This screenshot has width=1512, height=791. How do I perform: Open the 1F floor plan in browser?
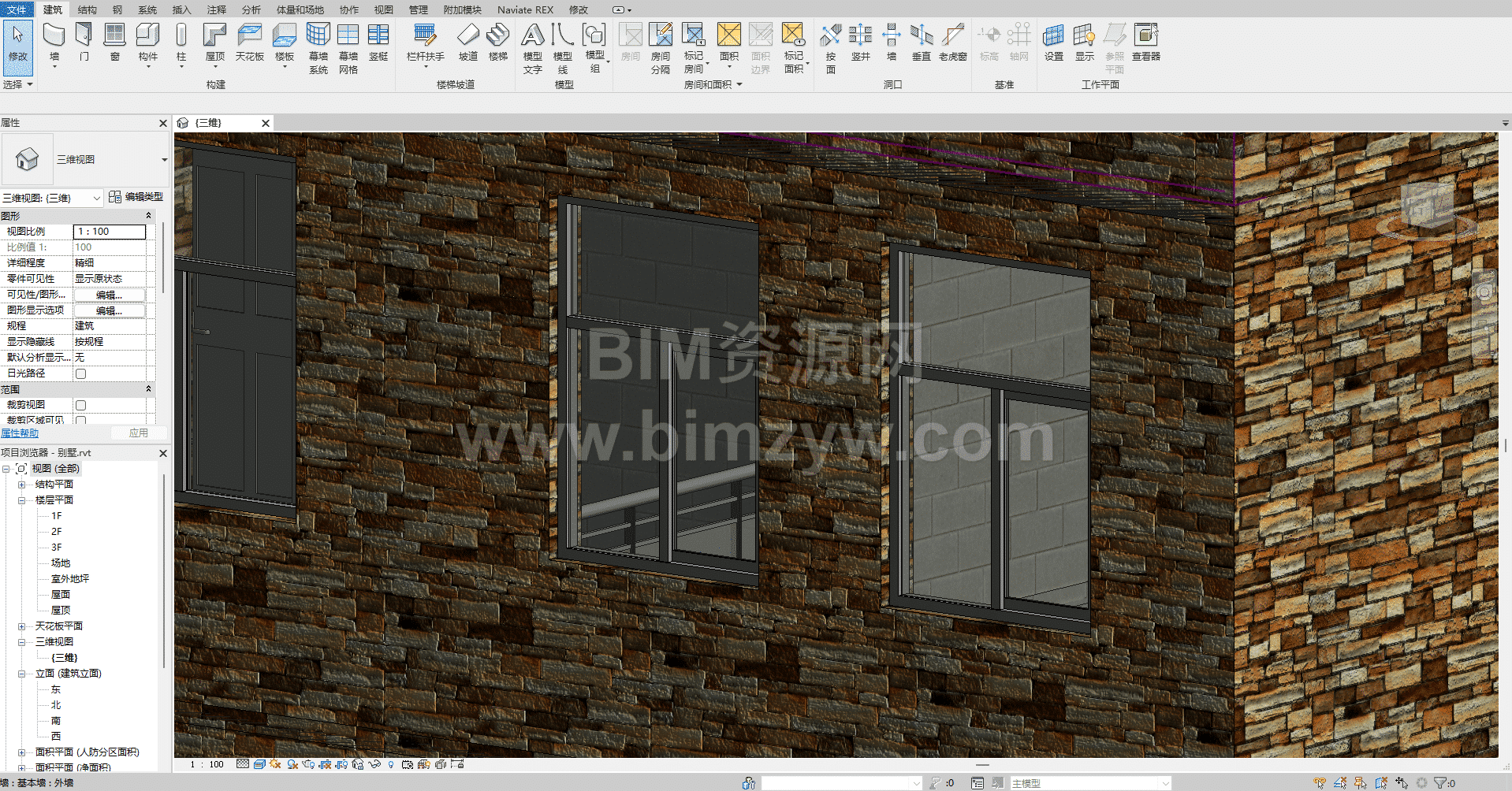tap(56, 516)
